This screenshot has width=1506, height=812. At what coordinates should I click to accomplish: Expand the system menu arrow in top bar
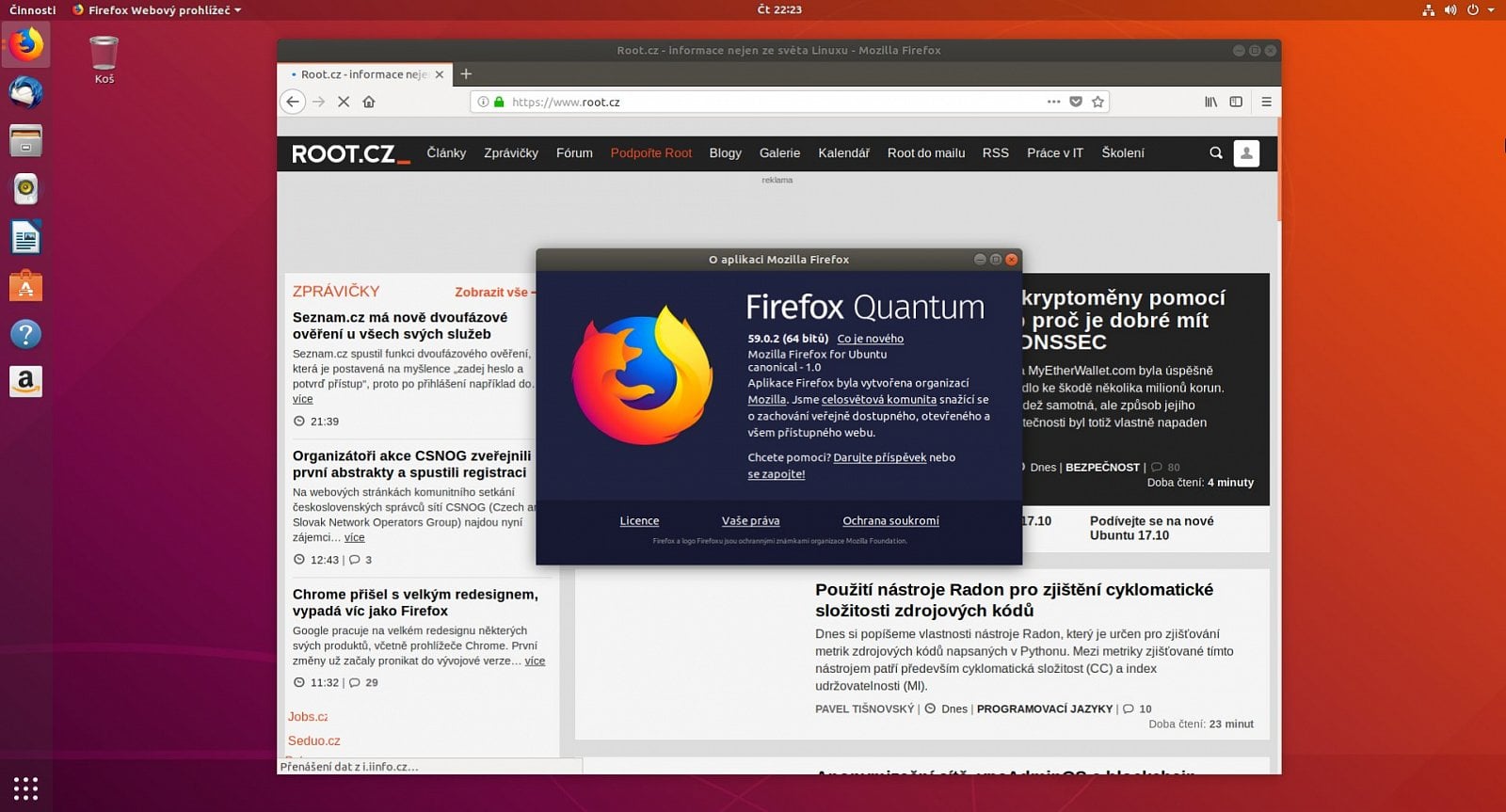tap(1491, 9)
